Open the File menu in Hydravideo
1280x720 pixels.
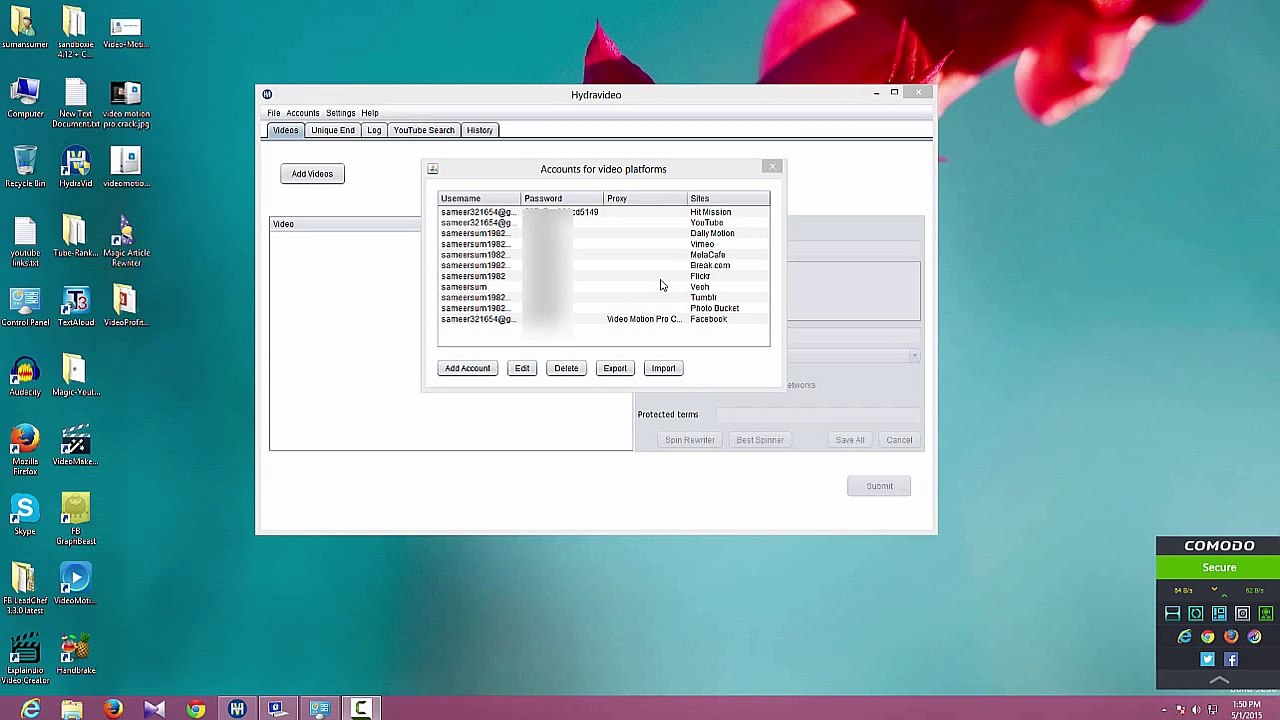click(x=273, y=113)
